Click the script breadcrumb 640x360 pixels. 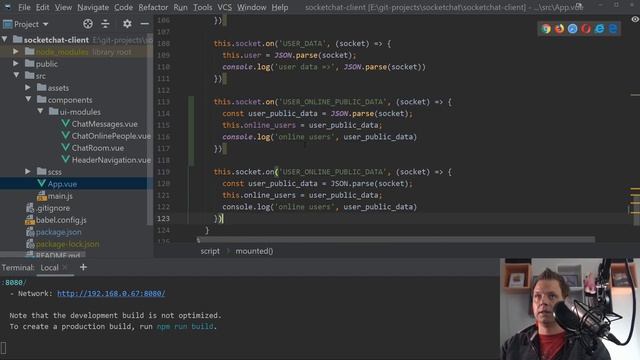pos(210,251)
